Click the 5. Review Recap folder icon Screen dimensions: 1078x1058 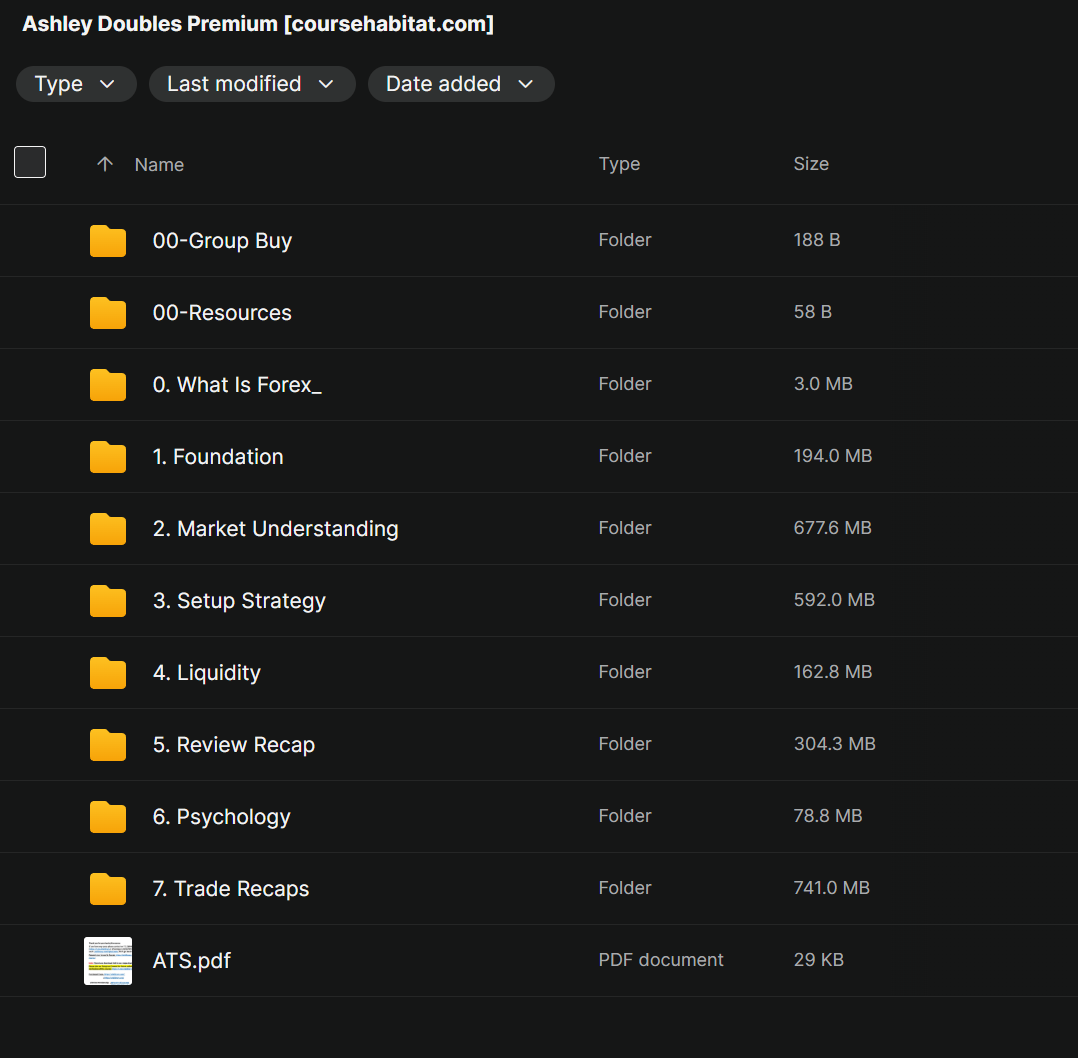pyautogui.click(x=108, y=745)
